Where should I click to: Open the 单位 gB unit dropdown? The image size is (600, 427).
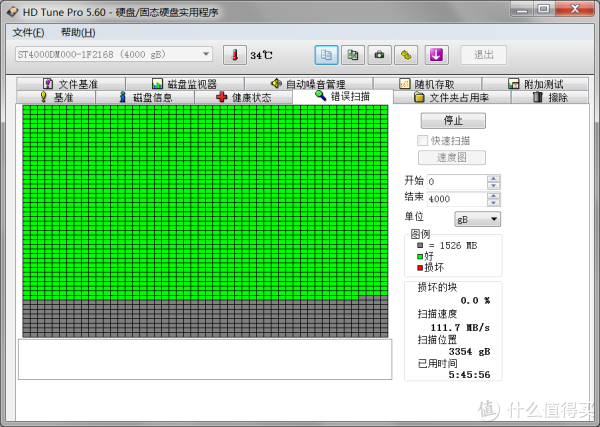click(x=478, y=219)
